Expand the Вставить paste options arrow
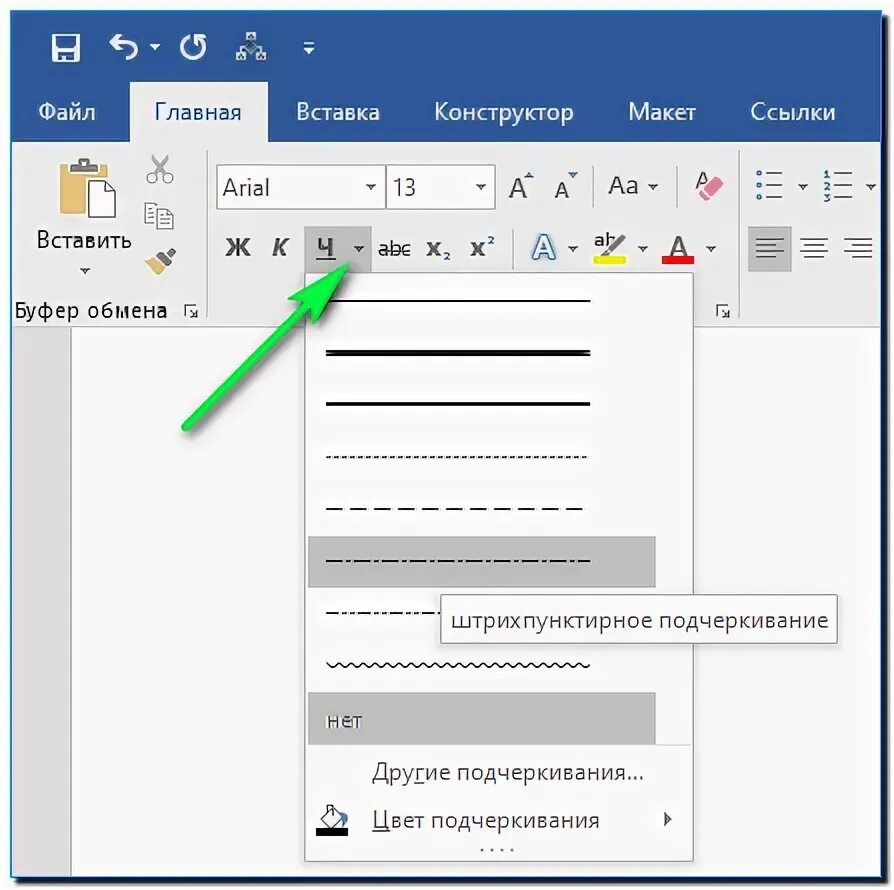894x890 pixels. click(x=85, y=270)
